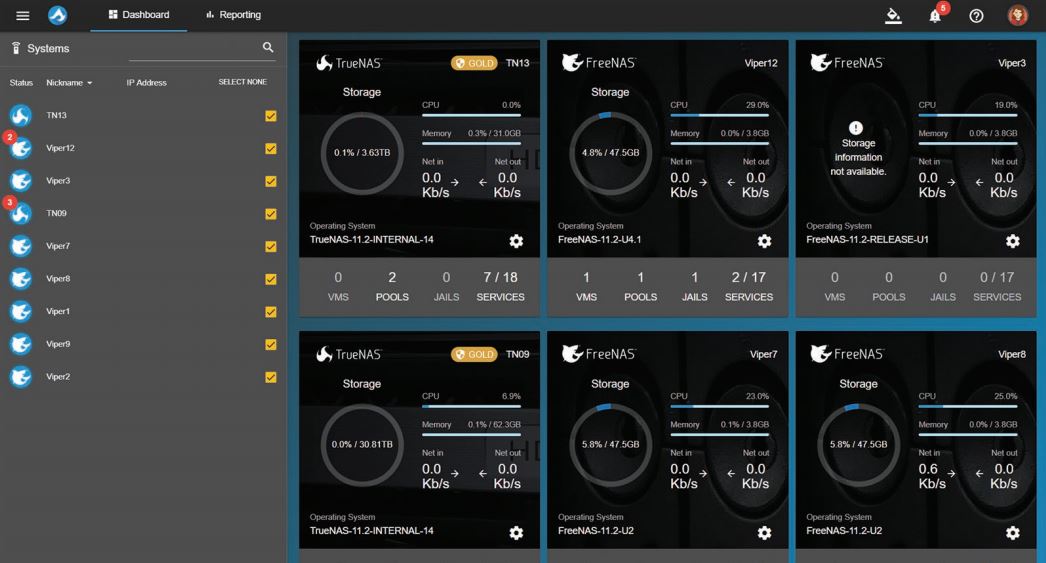Open settings gear on Viper12 card
Screen dimensions: 1046x563
tap(764, 241)
